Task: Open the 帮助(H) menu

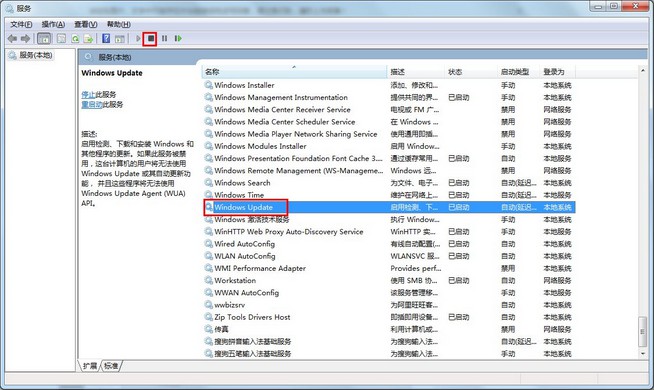Action: coord(118,24)
